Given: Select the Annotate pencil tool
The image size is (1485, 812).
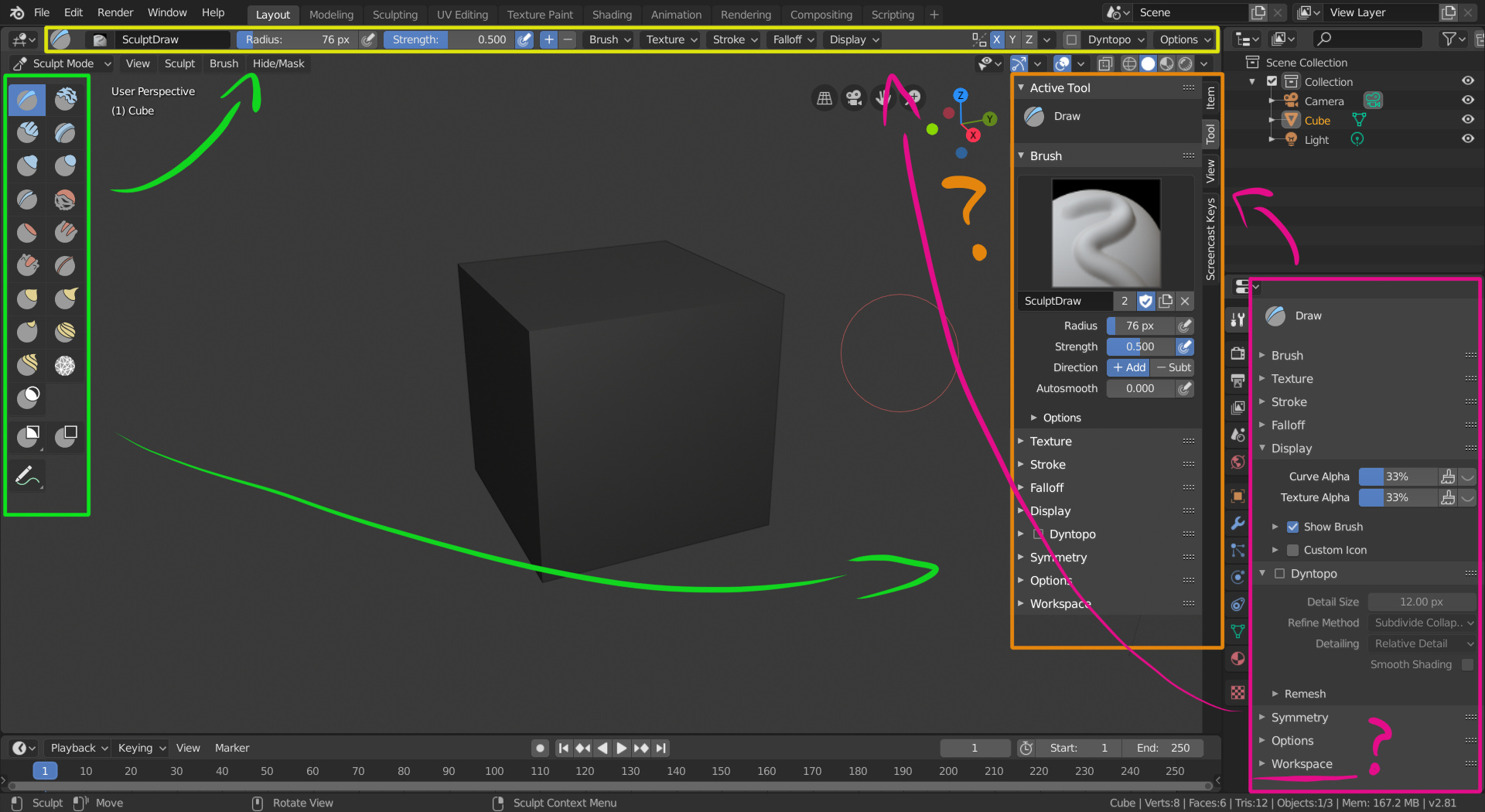Looking at the screenshot, I should tap(27, 476).
